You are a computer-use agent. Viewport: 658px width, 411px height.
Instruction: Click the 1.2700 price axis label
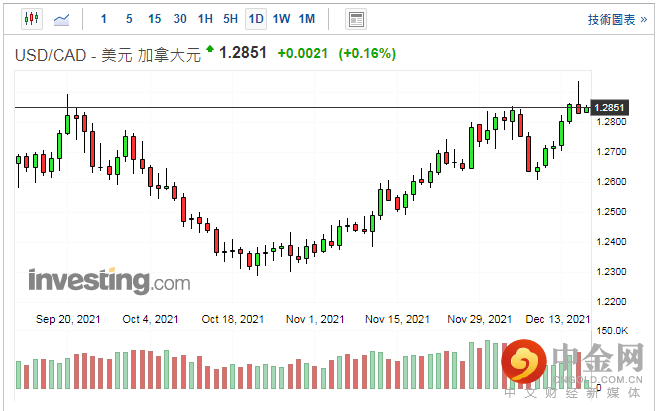[x=611, y=152]
